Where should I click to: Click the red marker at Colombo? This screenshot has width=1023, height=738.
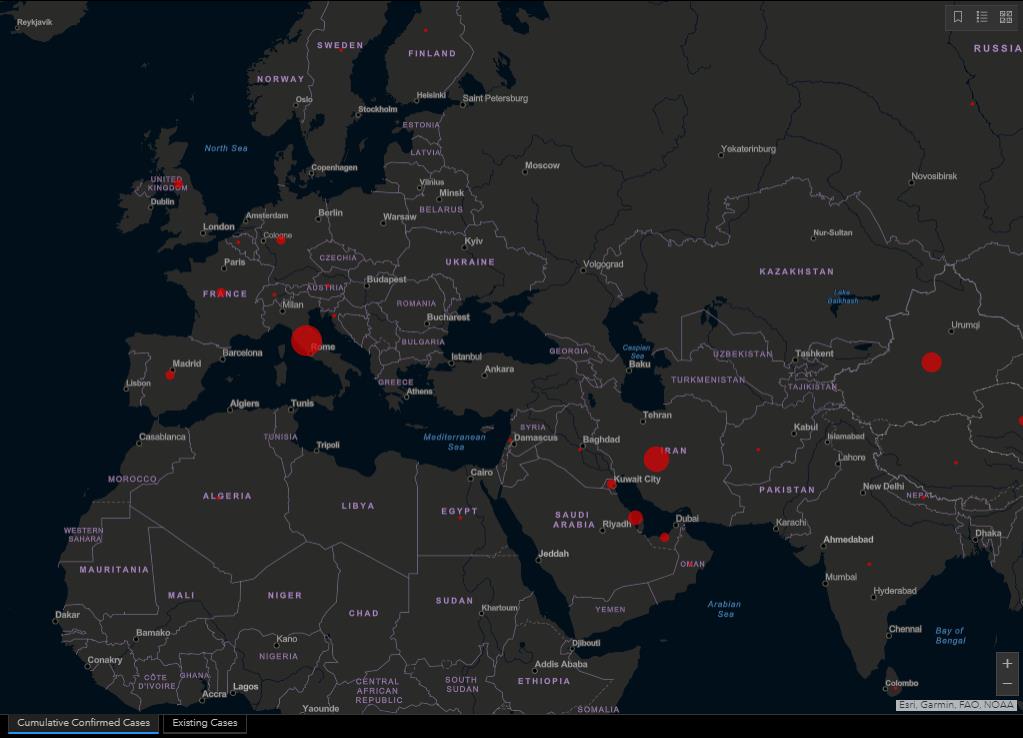(894, 688)
